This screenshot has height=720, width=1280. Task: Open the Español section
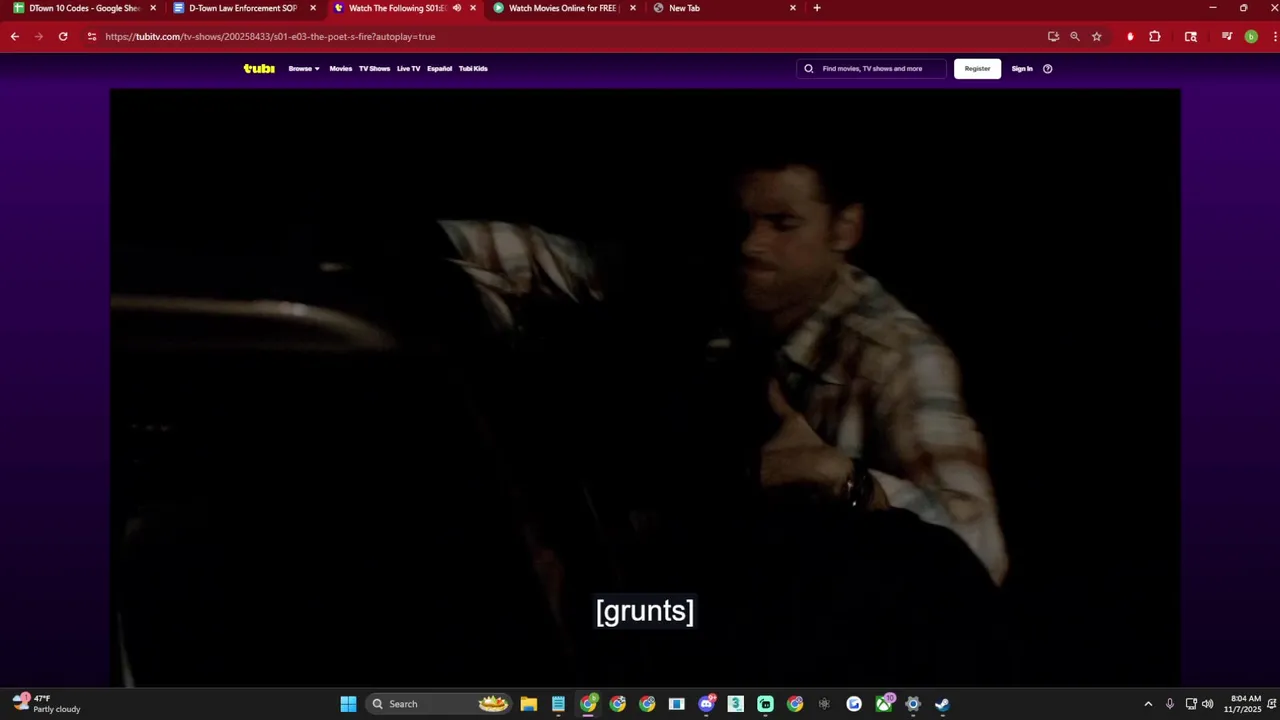click(x=439, y=69)
